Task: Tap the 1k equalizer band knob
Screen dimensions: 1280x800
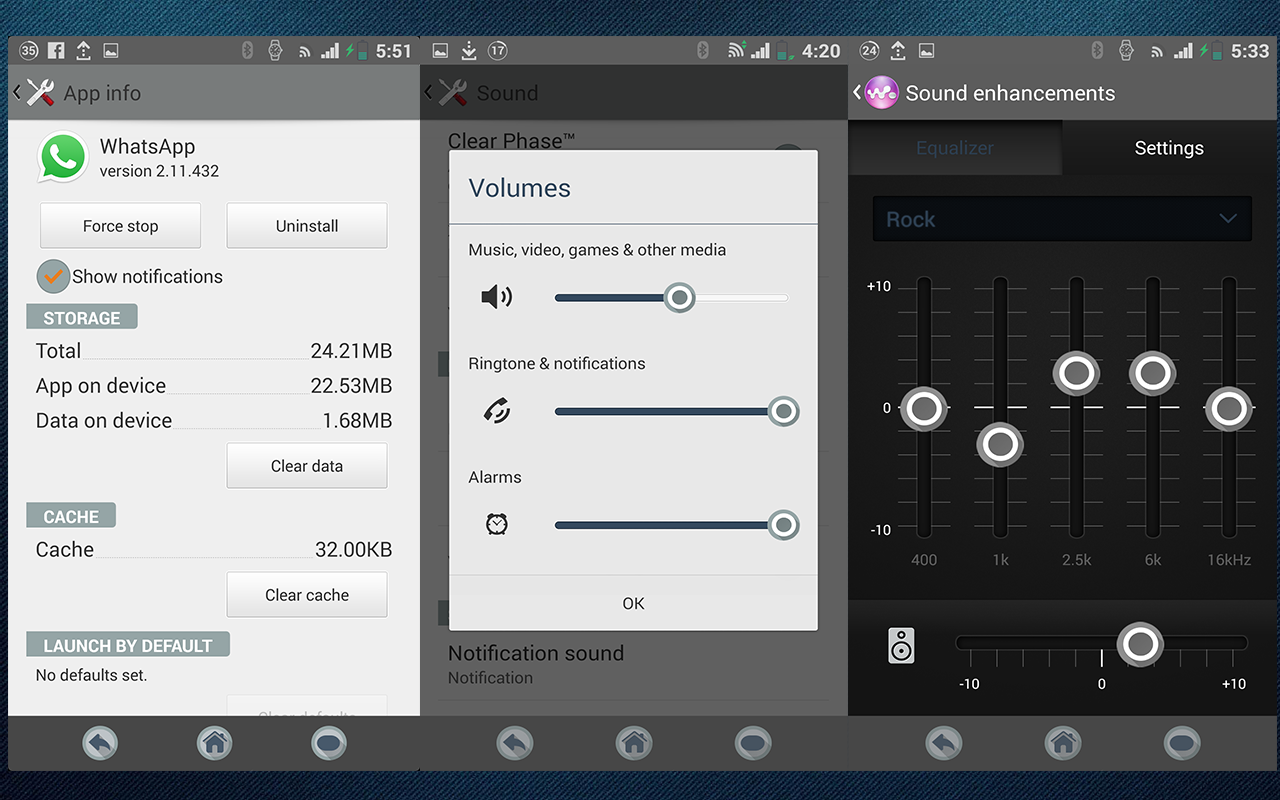Action: point(1000,444)
